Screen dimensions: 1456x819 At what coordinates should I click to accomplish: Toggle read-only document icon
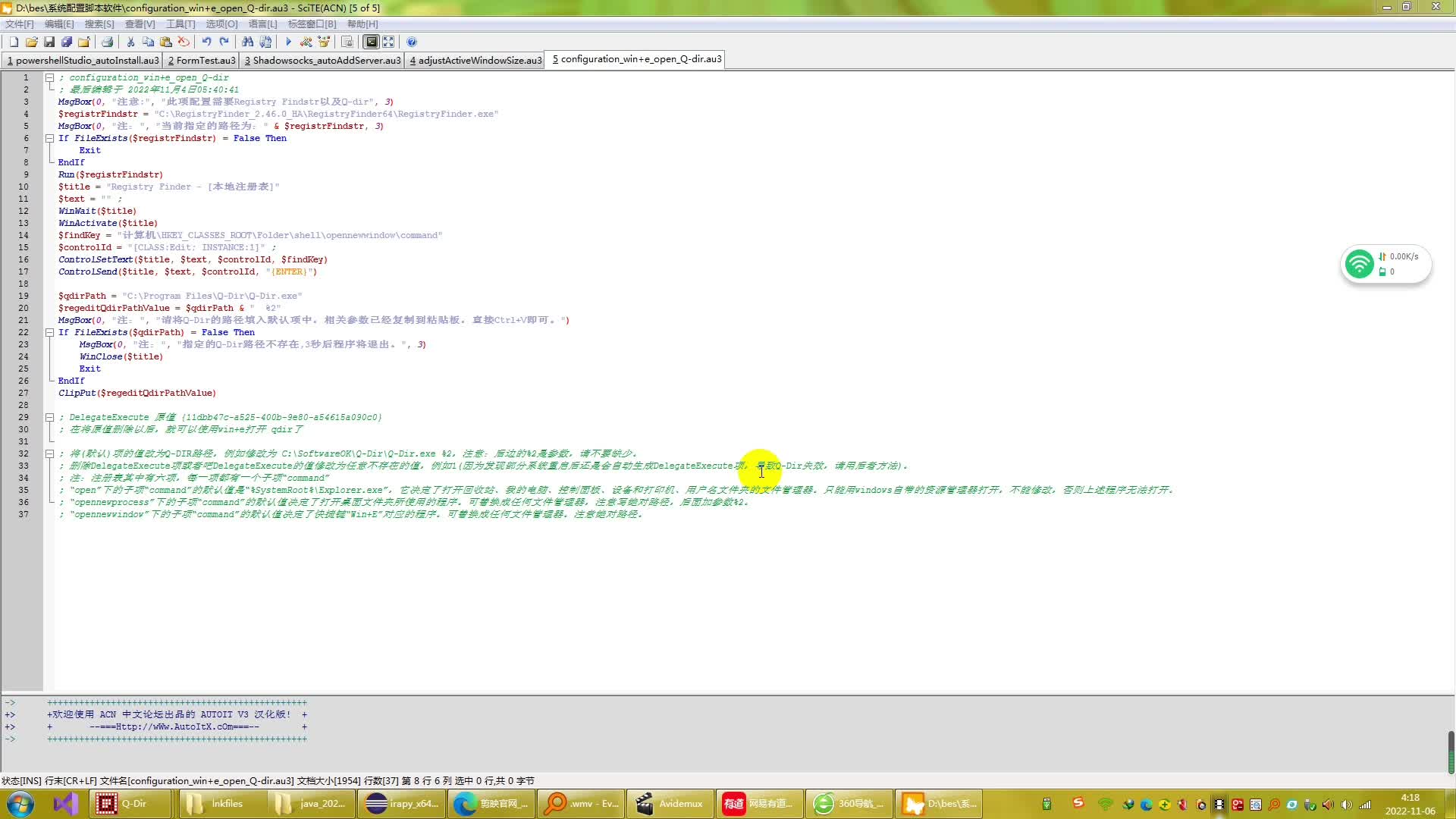click(x=347, y=42)
